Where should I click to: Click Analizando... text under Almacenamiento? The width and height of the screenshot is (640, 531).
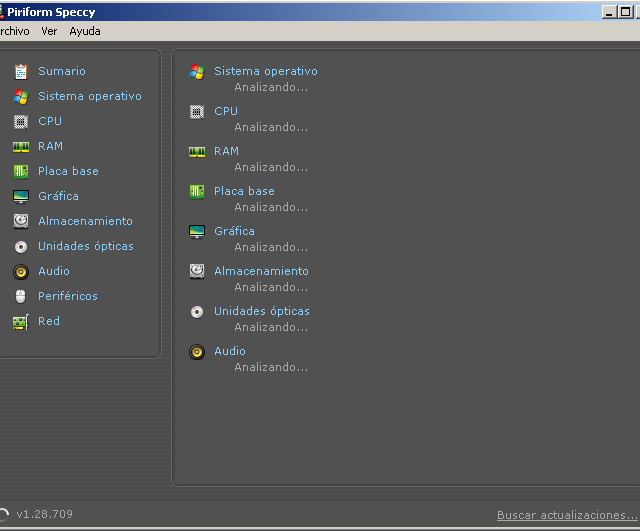tap(271, 287)
